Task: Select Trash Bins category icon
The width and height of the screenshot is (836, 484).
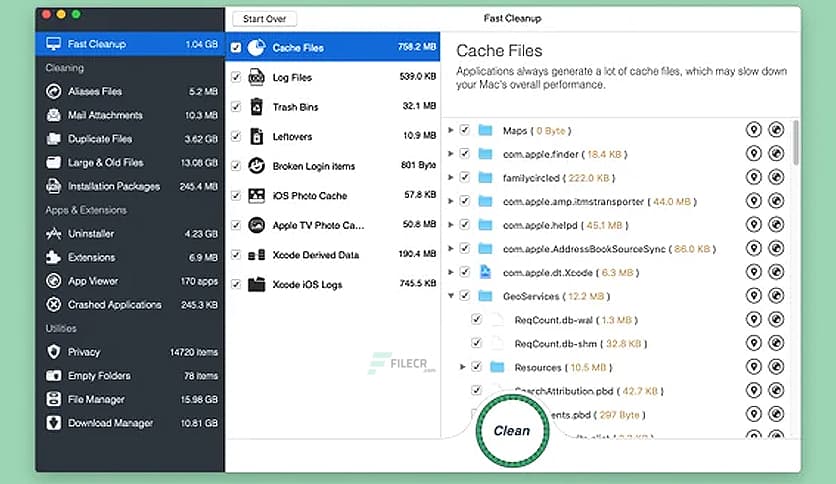Action: pyautogui.click(x=256, y=107)
